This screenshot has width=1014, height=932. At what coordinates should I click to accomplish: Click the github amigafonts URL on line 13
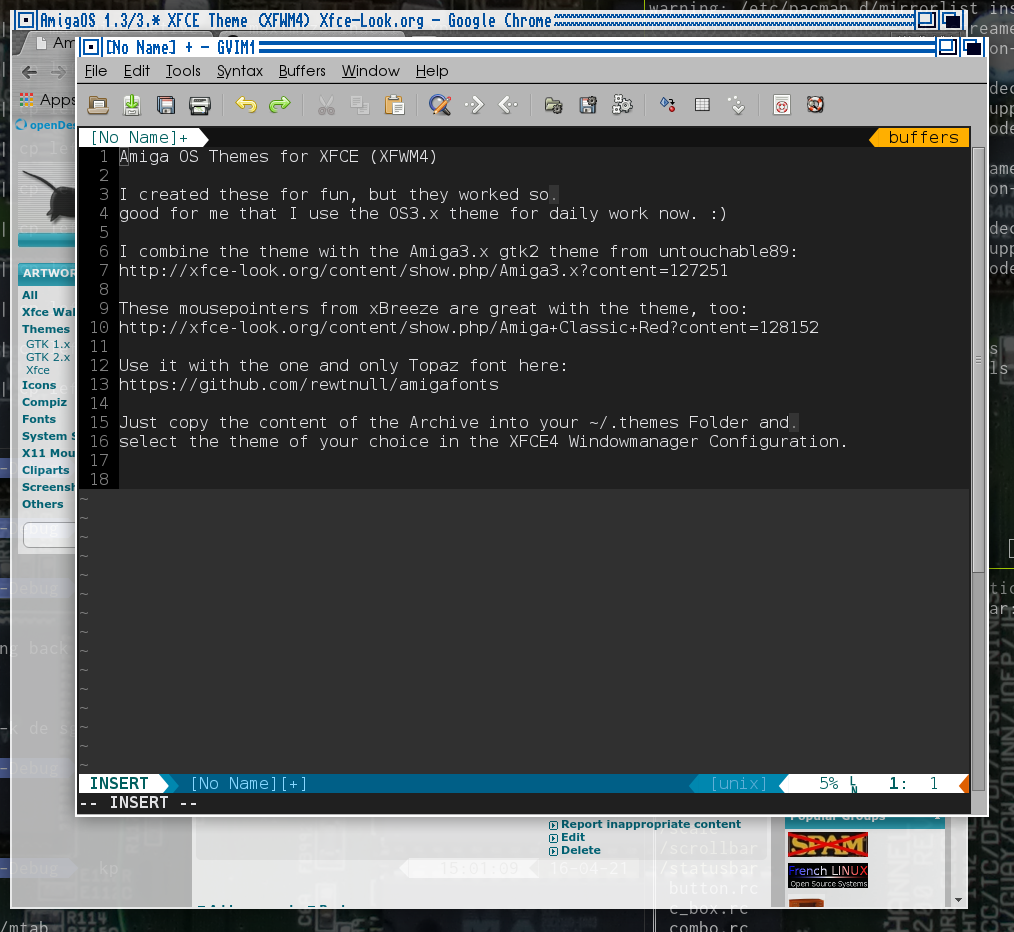point(309,384)
